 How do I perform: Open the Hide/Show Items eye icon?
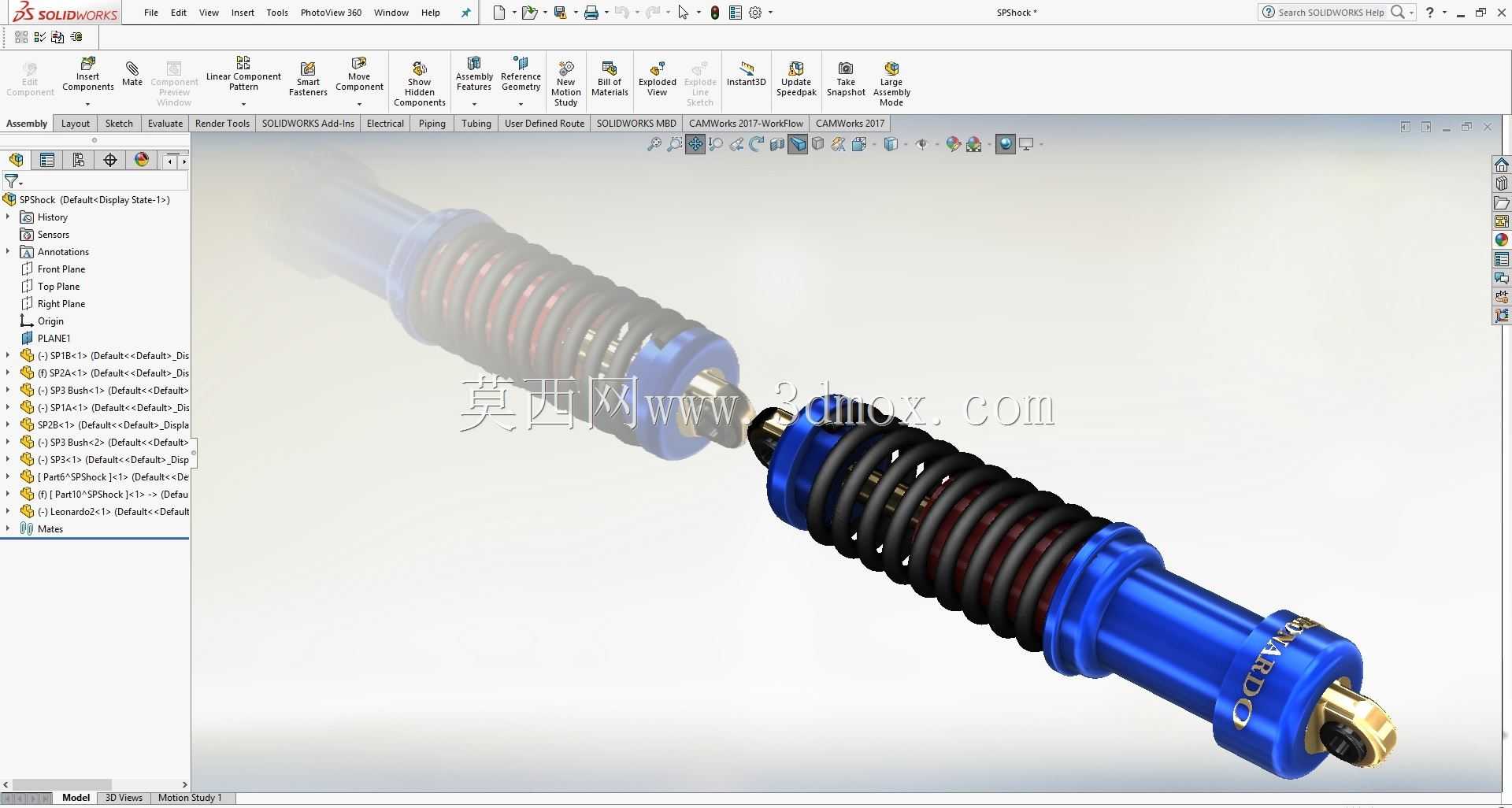(x=921, y=144)
